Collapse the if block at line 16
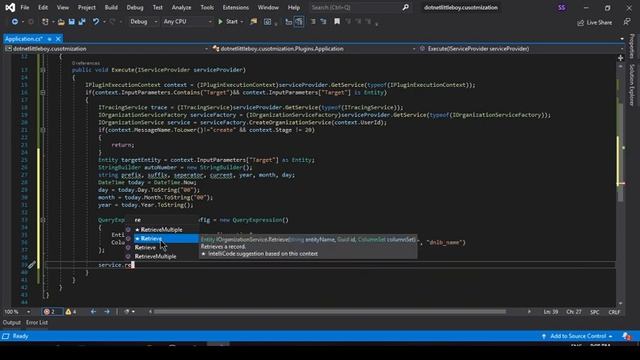640x360 pixels. tap(42, 93)
